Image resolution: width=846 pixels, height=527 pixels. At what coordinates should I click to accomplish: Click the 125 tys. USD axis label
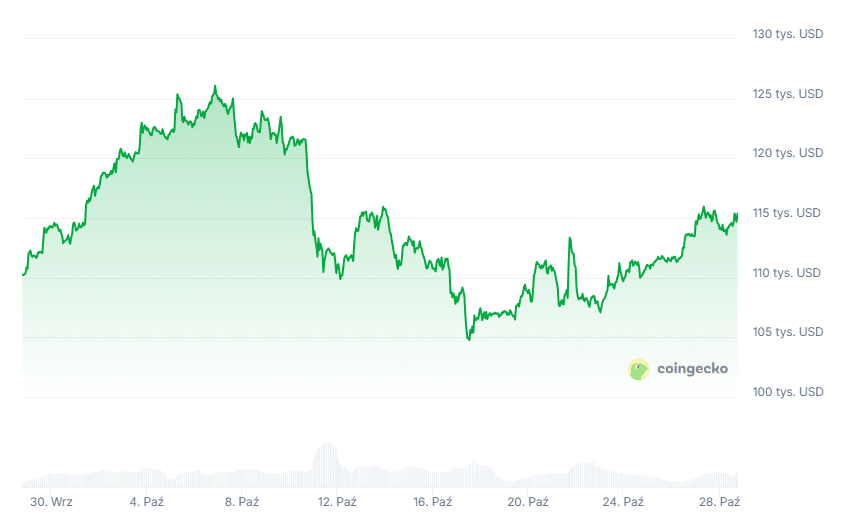pyautogui.click(x=788, y=94)
